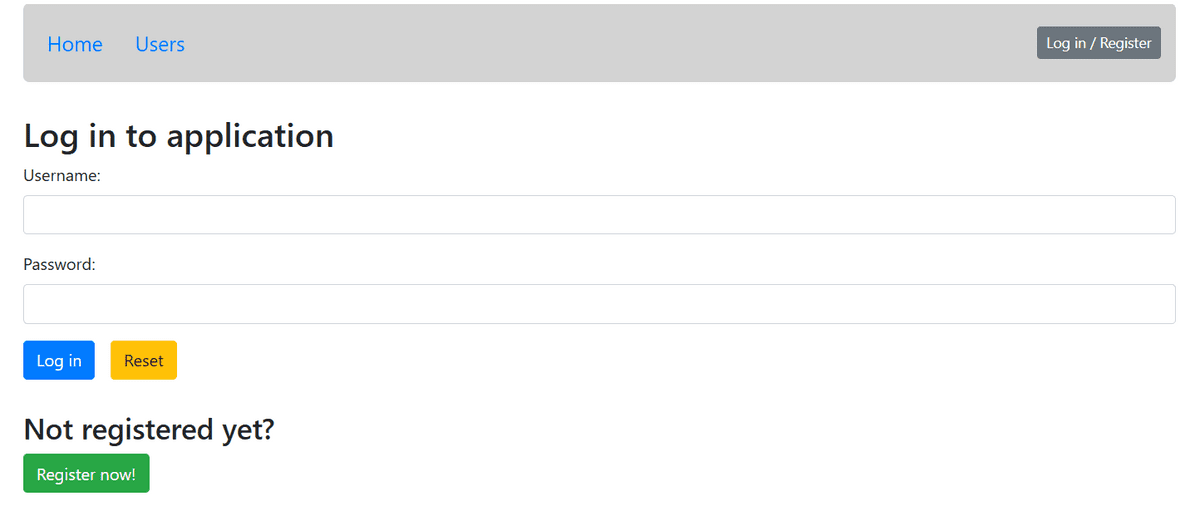Submit credentials using the Log in button
This screenshot has height=520, width=1200.
[59, 361]
